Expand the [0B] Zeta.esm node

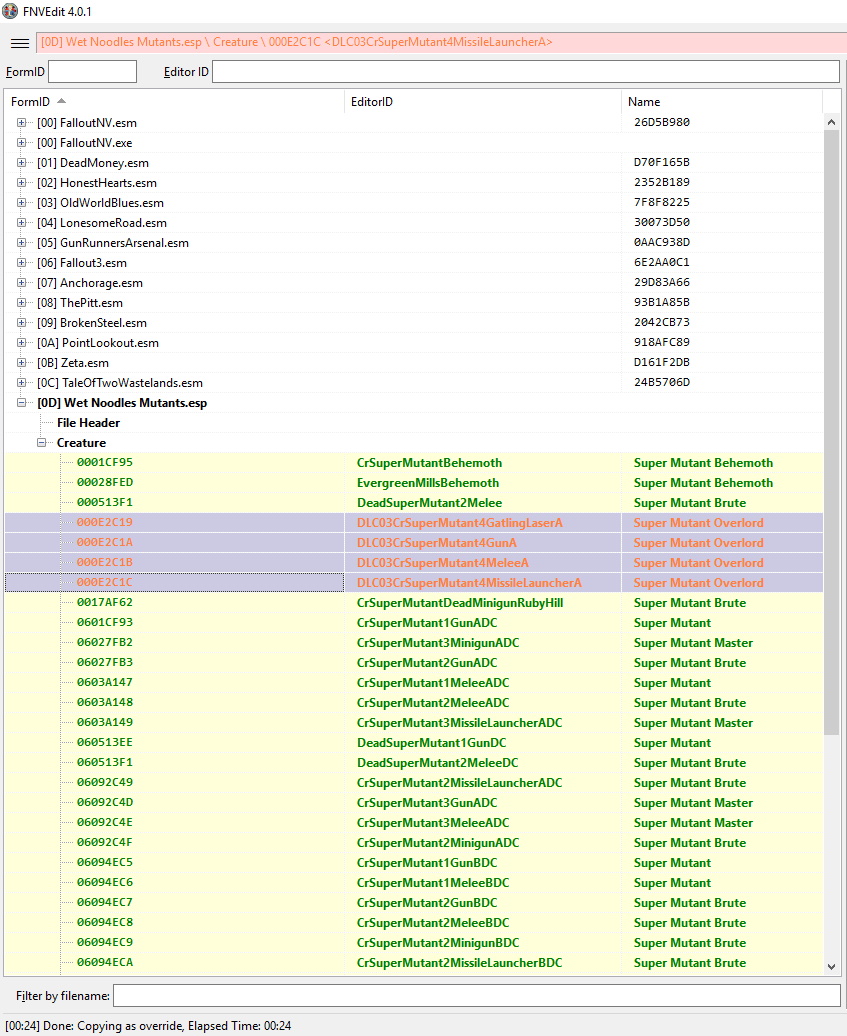click(22, 363)
